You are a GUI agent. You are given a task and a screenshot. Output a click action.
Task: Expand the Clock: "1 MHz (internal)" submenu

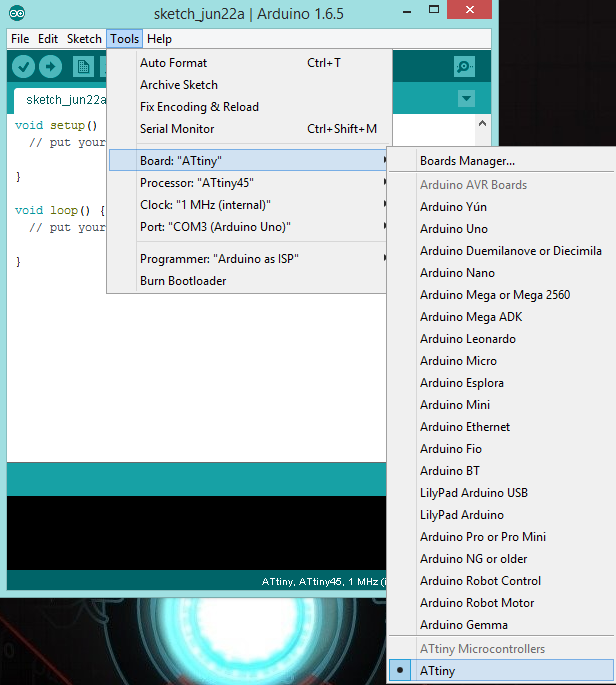point(247,204)
